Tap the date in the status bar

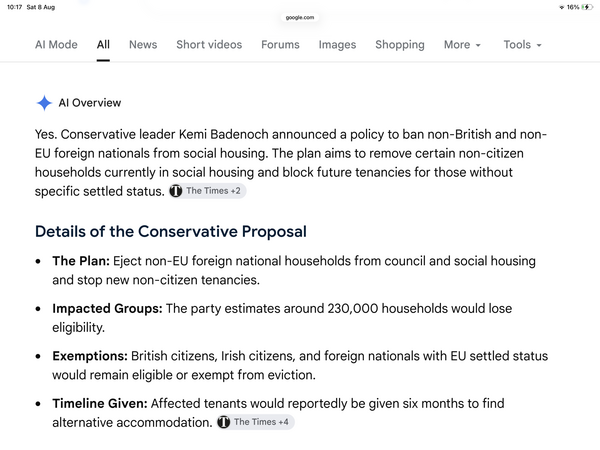(41, 7)
